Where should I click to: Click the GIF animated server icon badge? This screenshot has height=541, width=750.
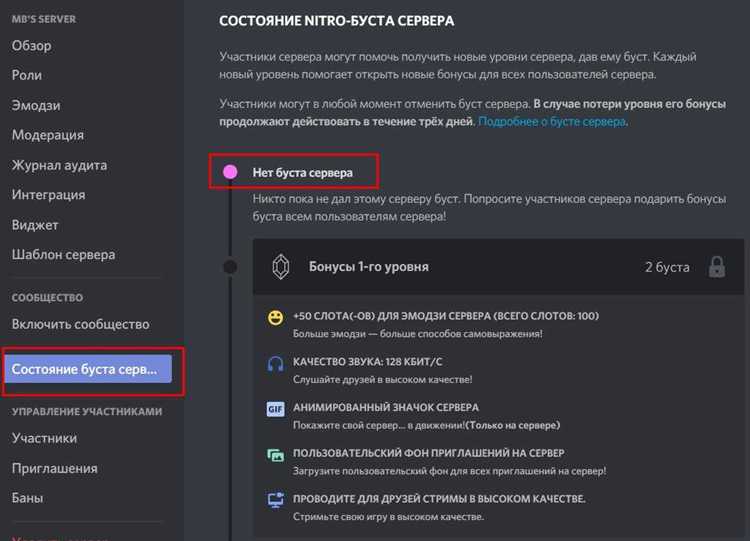click(x=276, y=409)
